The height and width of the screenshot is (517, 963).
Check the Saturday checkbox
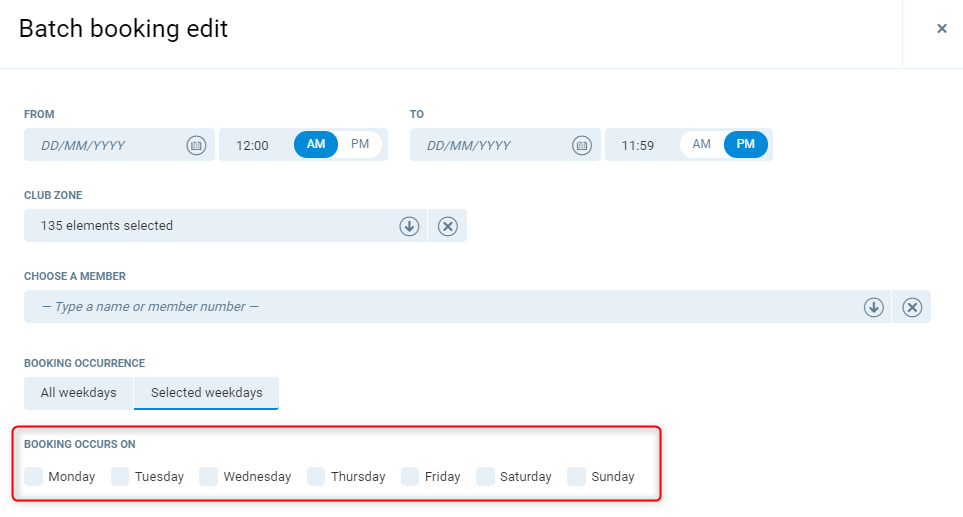coord(486,477)
